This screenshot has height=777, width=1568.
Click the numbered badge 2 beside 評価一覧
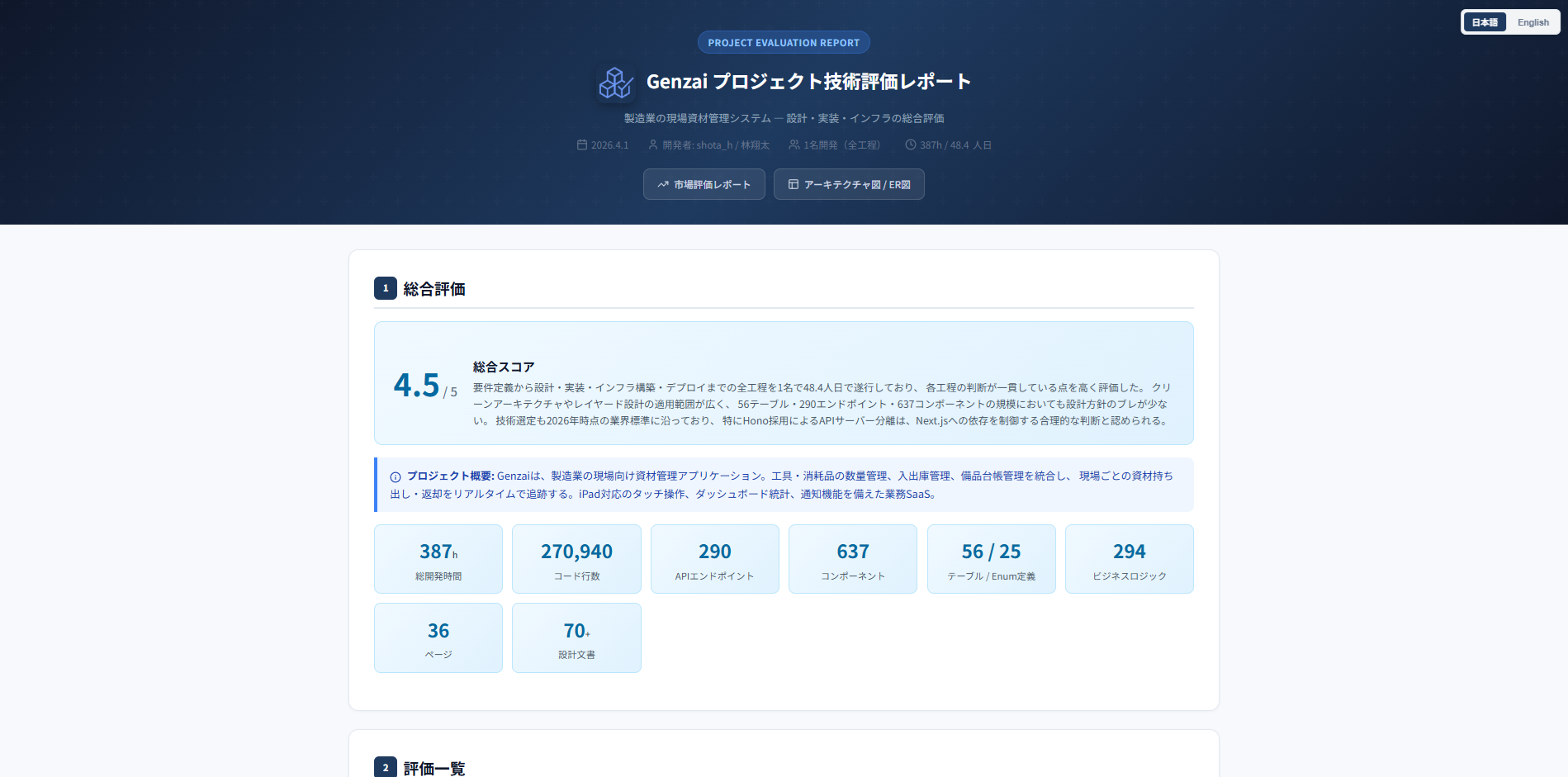385,767
